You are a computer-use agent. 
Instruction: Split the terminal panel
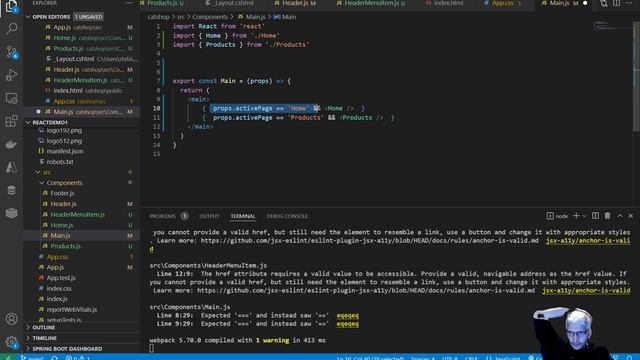click(596, 216)
